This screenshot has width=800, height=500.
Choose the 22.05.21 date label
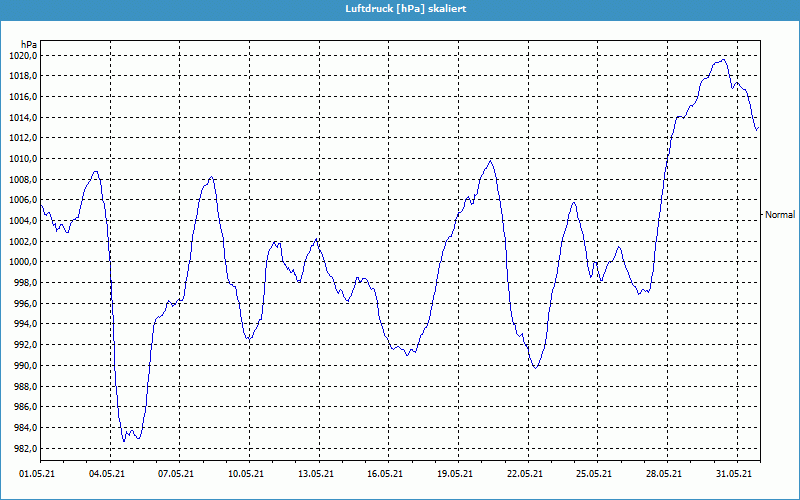(524, 474)
